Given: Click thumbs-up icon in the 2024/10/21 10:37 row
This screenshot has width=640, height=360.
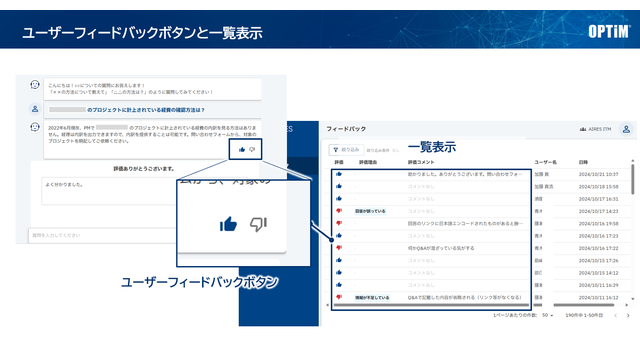Looking at the screenshot, I should (339, 174).
